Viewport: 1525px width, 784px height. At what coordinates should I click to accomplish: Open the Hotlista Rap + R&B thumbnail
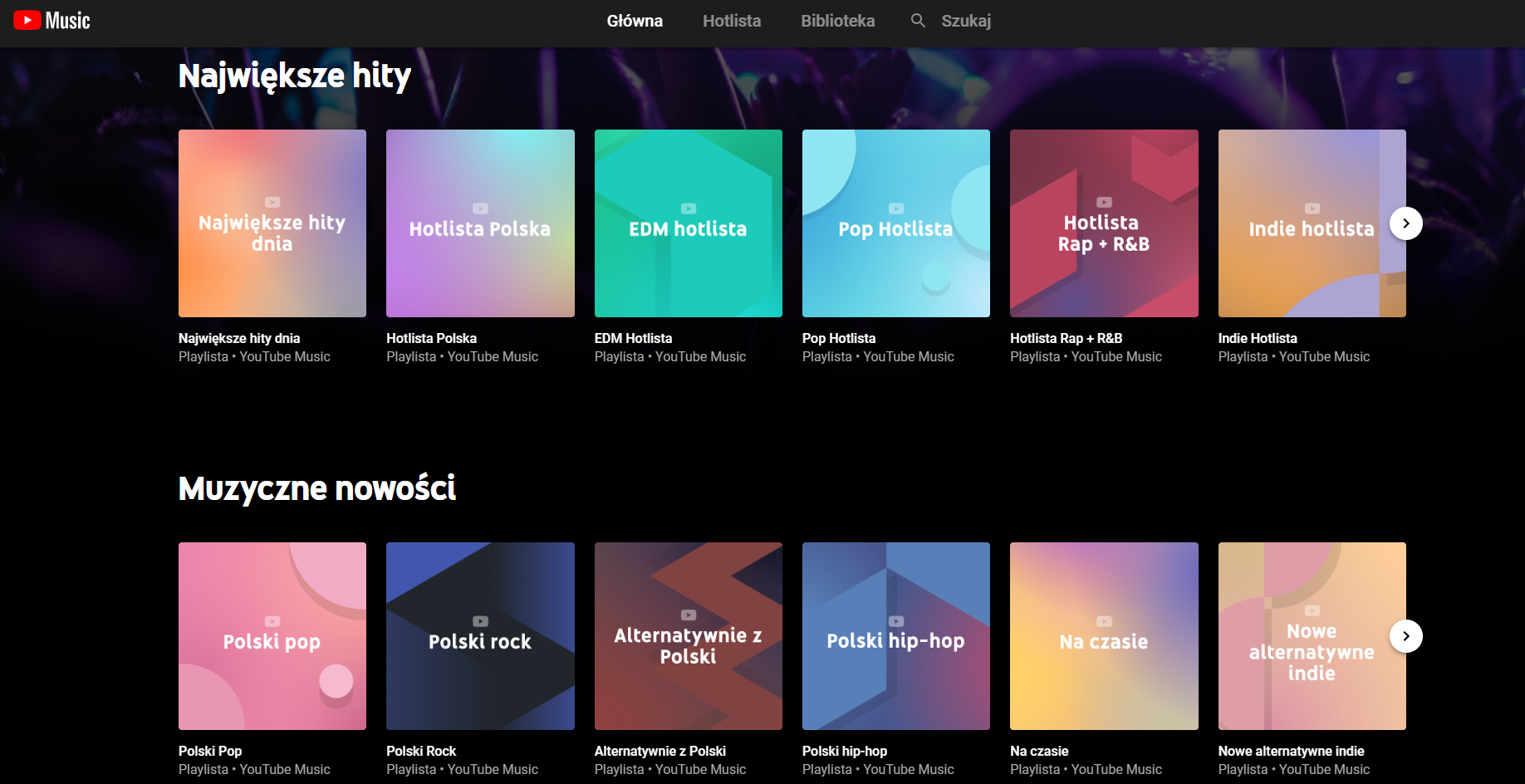click(1104, 223)
